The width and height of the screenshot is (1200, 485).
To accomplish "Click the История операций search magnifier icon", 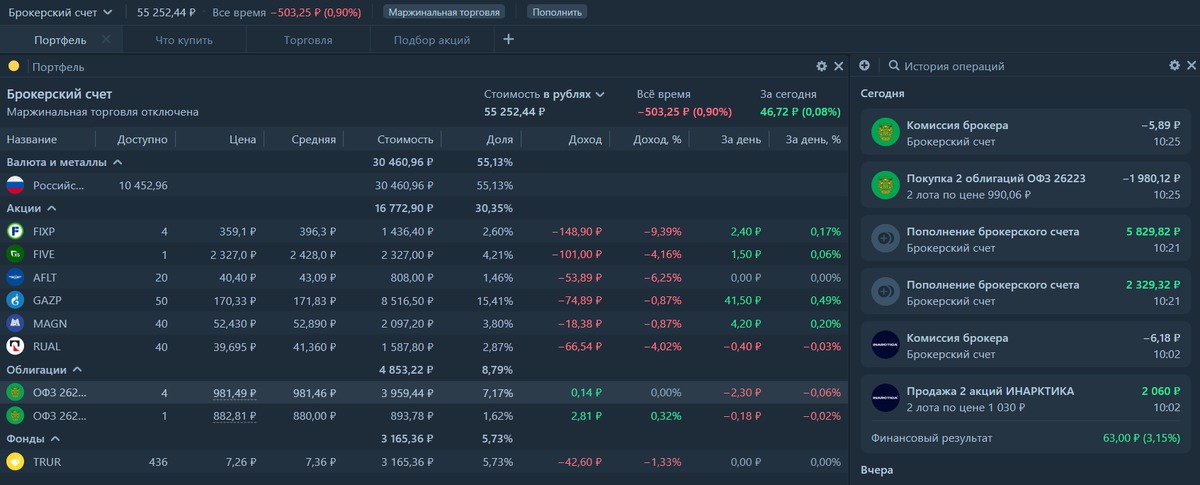I will (x=894, y=66).
